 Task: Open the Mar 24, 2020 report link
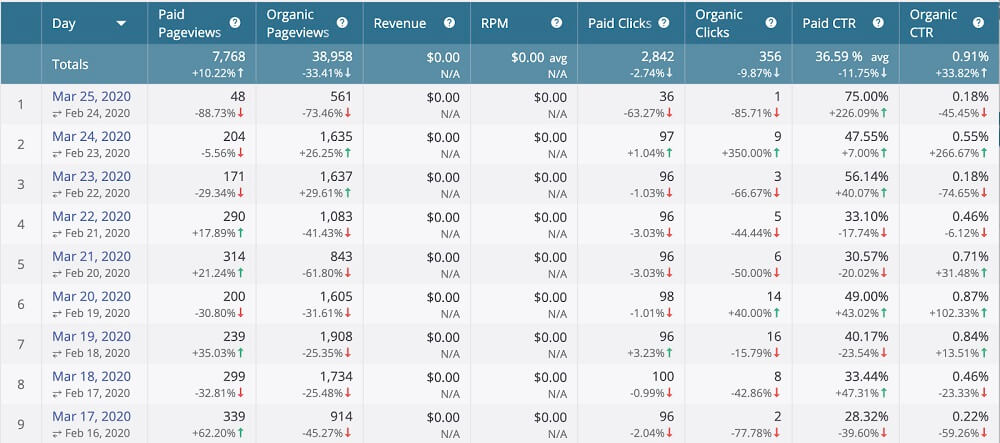(x=91, y=136)
